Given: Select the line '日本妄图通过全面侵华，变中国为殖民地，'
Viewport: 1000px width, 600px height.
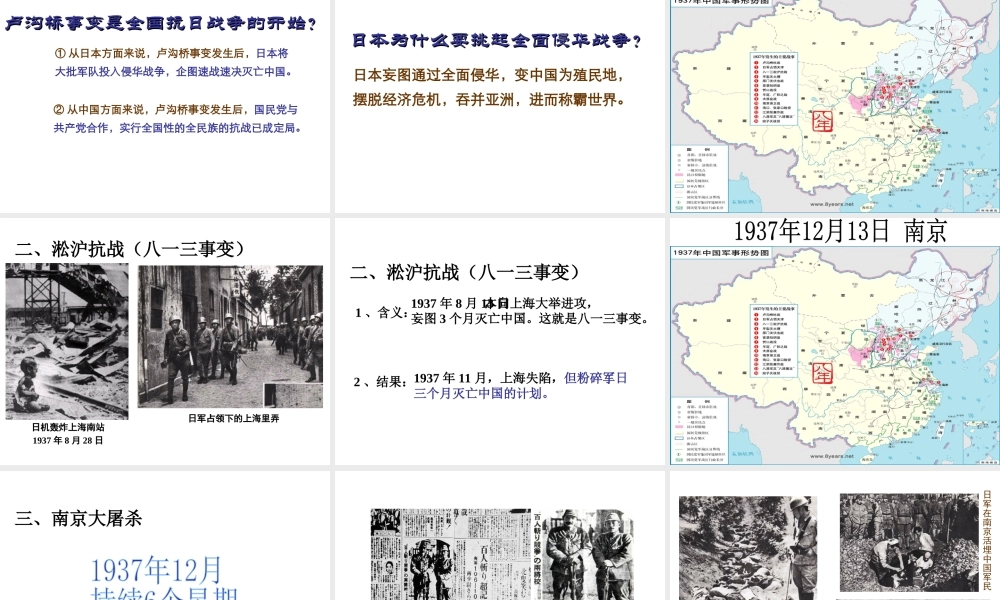Looking at the screenshot, I should coord(489,75).
